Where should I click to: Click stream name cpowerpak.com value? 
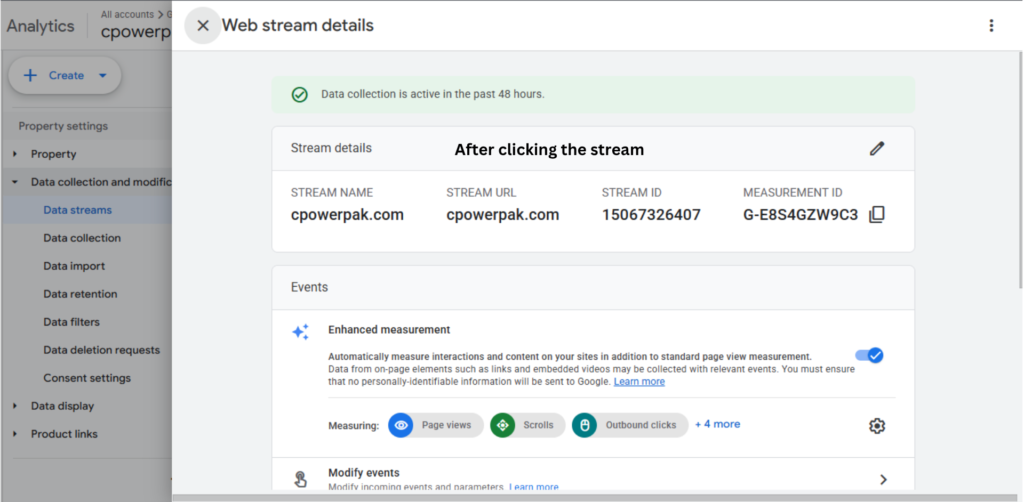(x=347, y=215)
